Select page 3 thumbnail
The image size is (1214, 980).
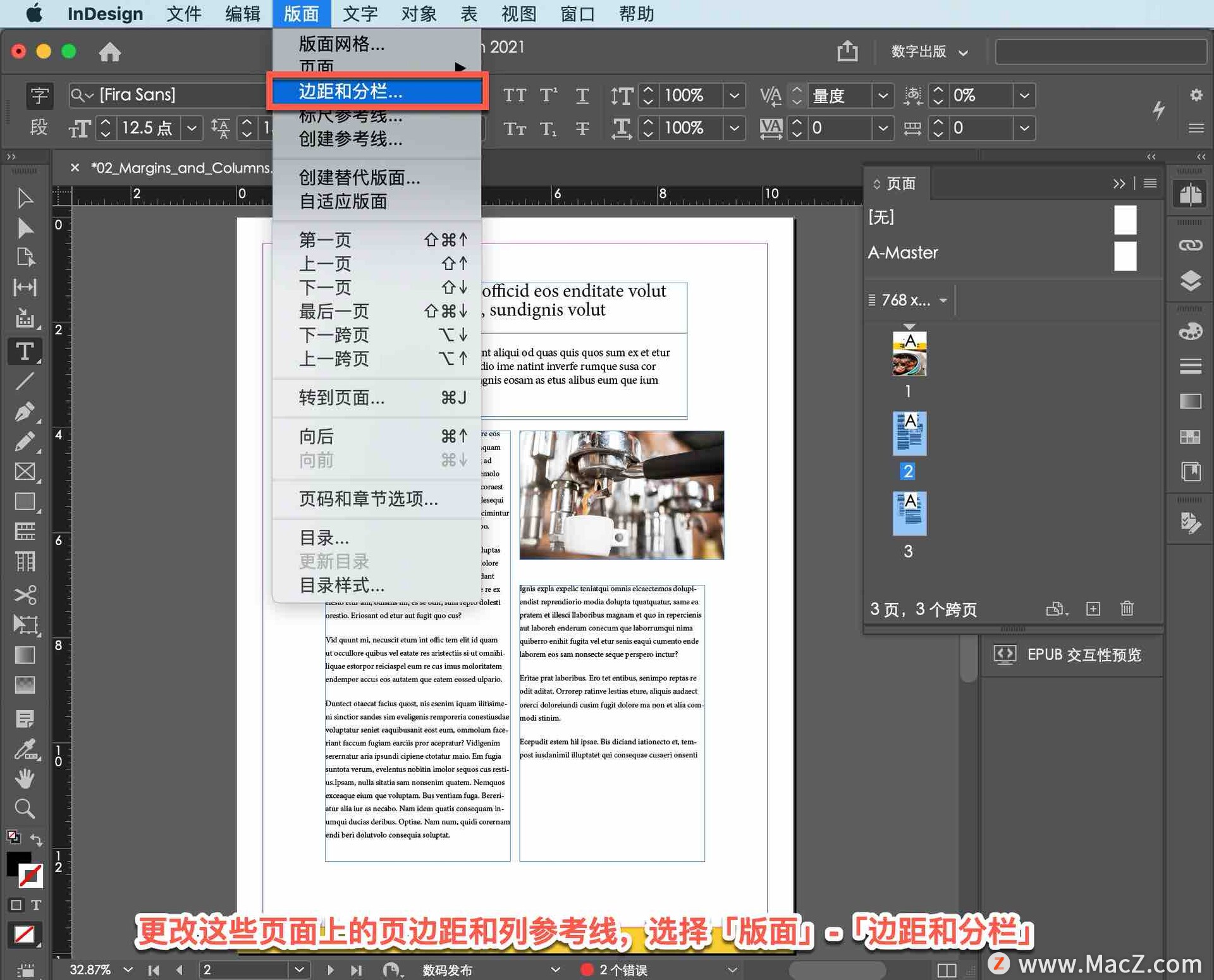pyautogui.click(x=909, y=513)
